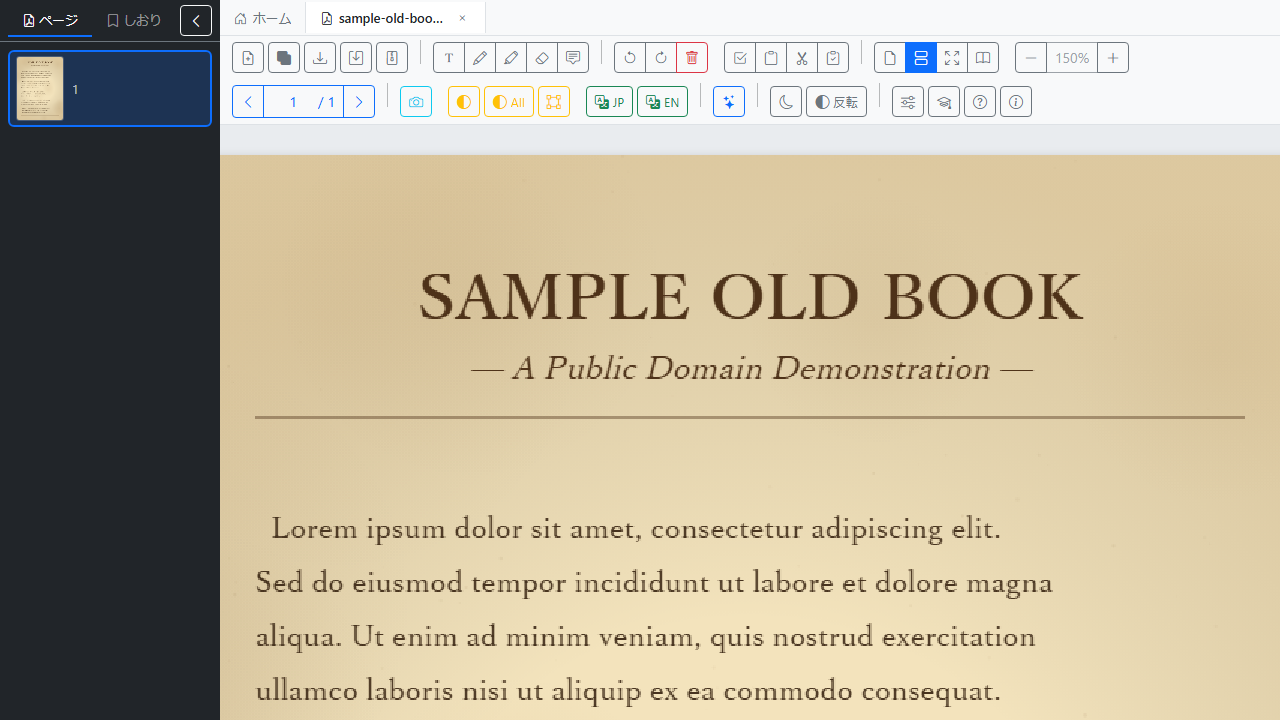
Task: Select the highlighter pen tool
Action: point(511,58)
